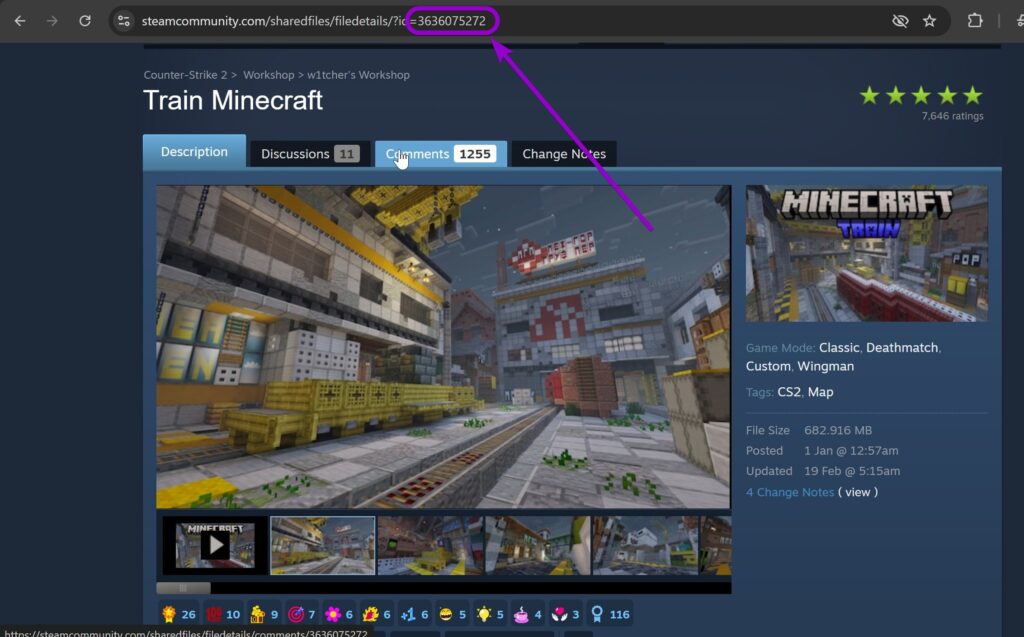Reload the page with the refresh icon
Screen dimensions: 1024x637
[x=85, y=21]
